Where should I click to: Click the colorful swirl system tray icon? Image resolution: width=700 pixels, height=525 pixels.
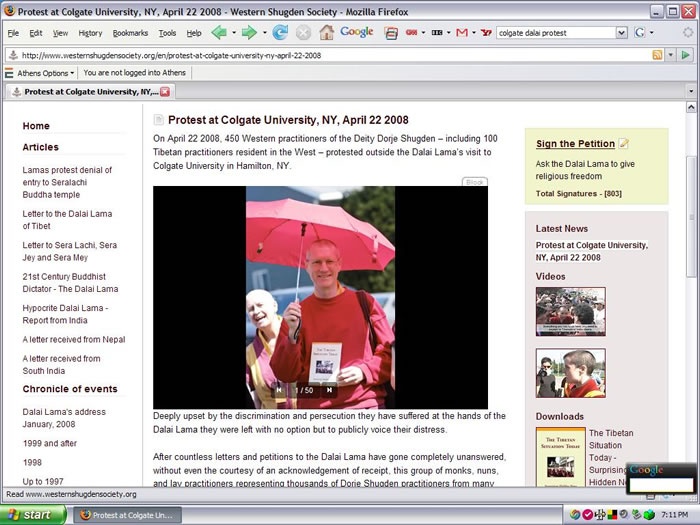(575, 515)
